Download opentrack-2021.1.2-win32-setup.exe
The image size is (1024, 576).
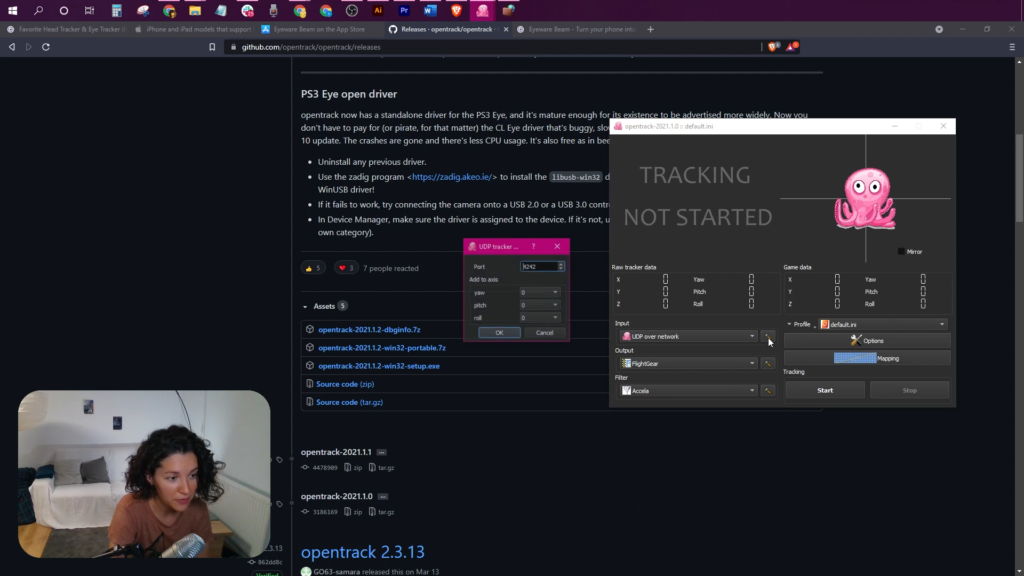379,366
